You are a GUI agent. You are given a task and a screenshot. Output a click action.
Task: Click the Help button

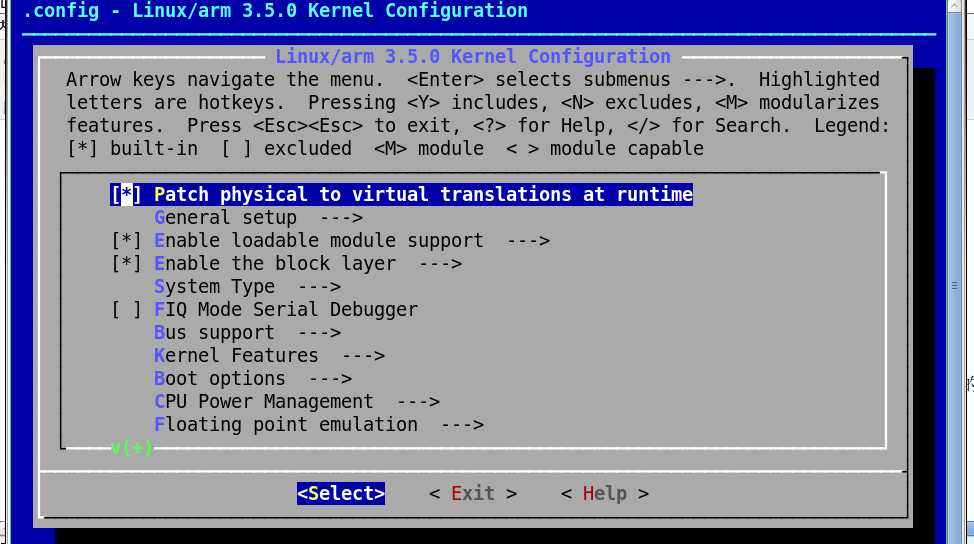point(605,493)
